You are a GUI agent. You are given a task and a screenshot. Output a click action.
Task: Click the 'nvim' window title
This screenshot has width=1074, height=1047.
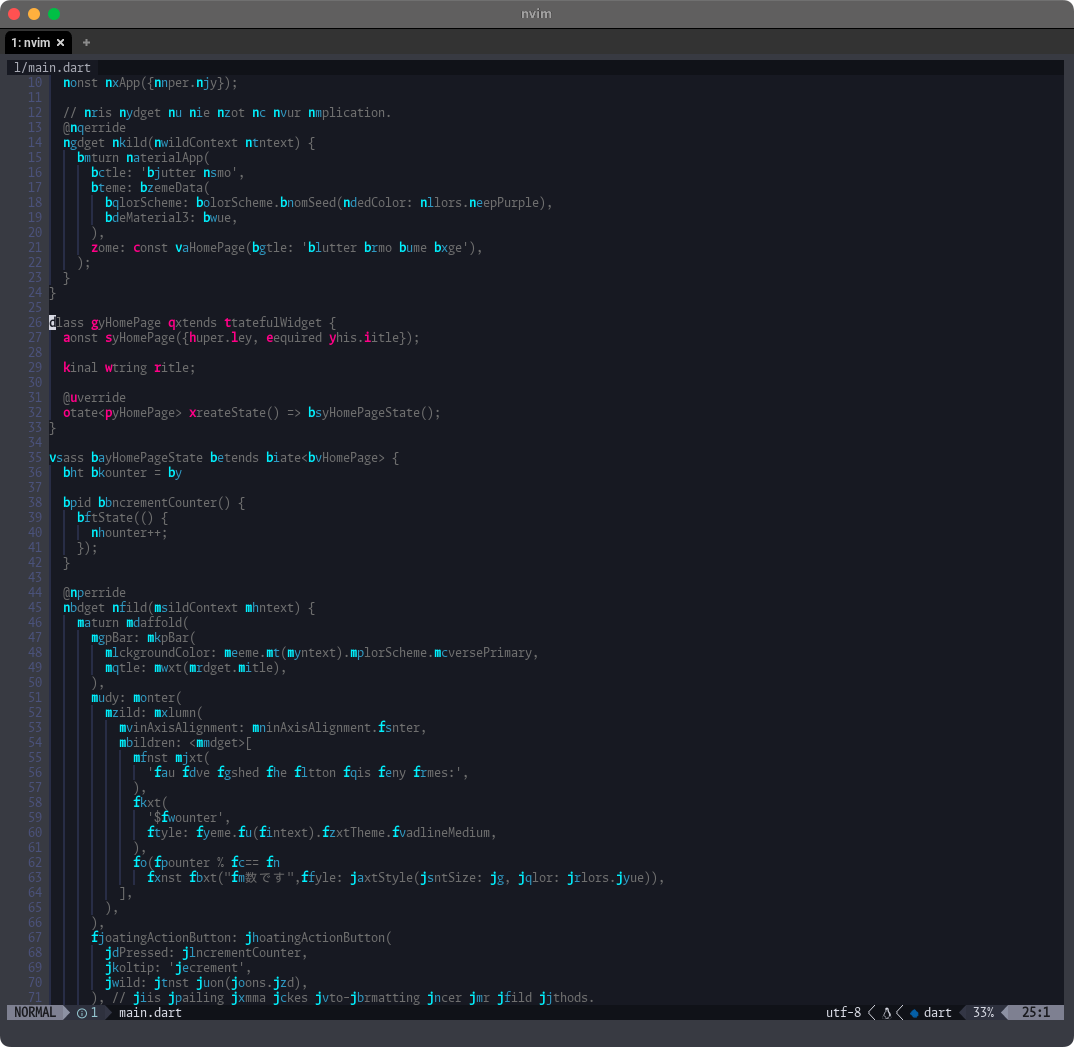[536, 14]
